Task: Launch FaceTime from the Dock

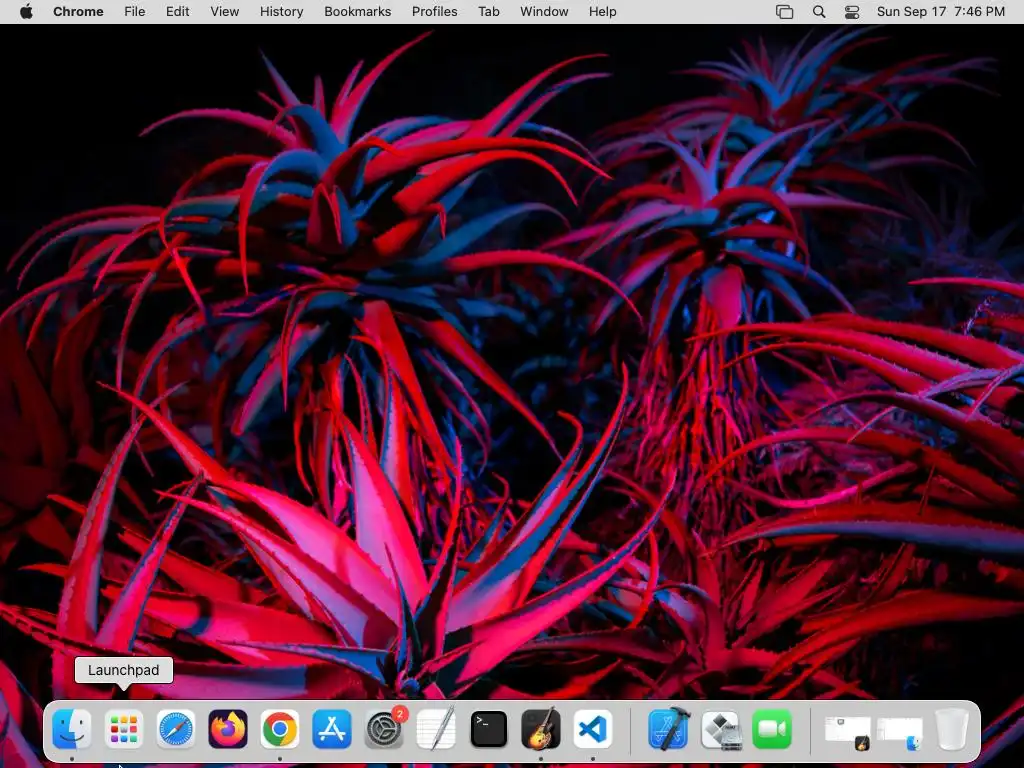Action: point(772,729)
